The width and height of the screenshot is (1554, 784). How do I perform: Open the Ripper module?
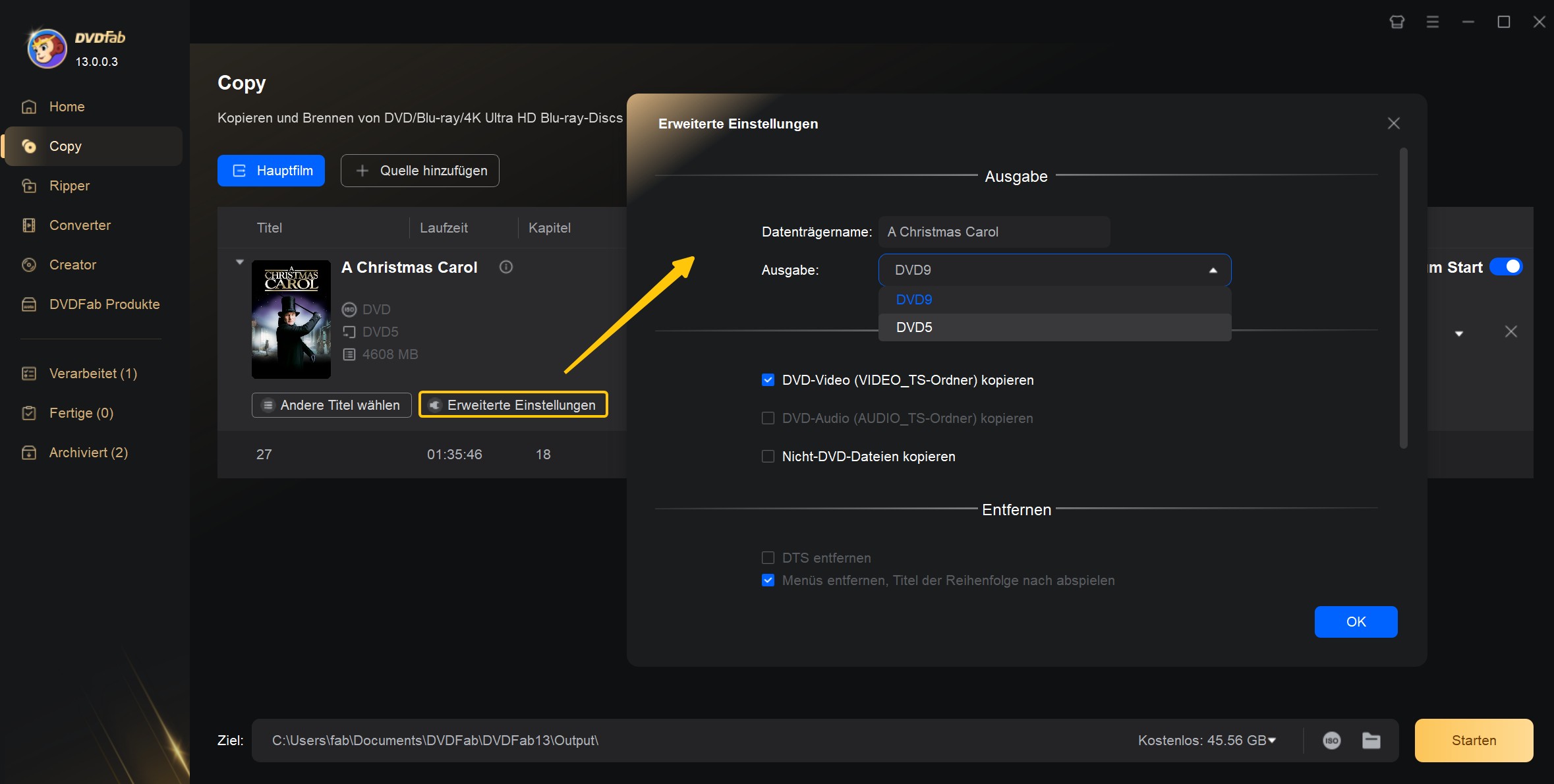click(x=69, y=186)
